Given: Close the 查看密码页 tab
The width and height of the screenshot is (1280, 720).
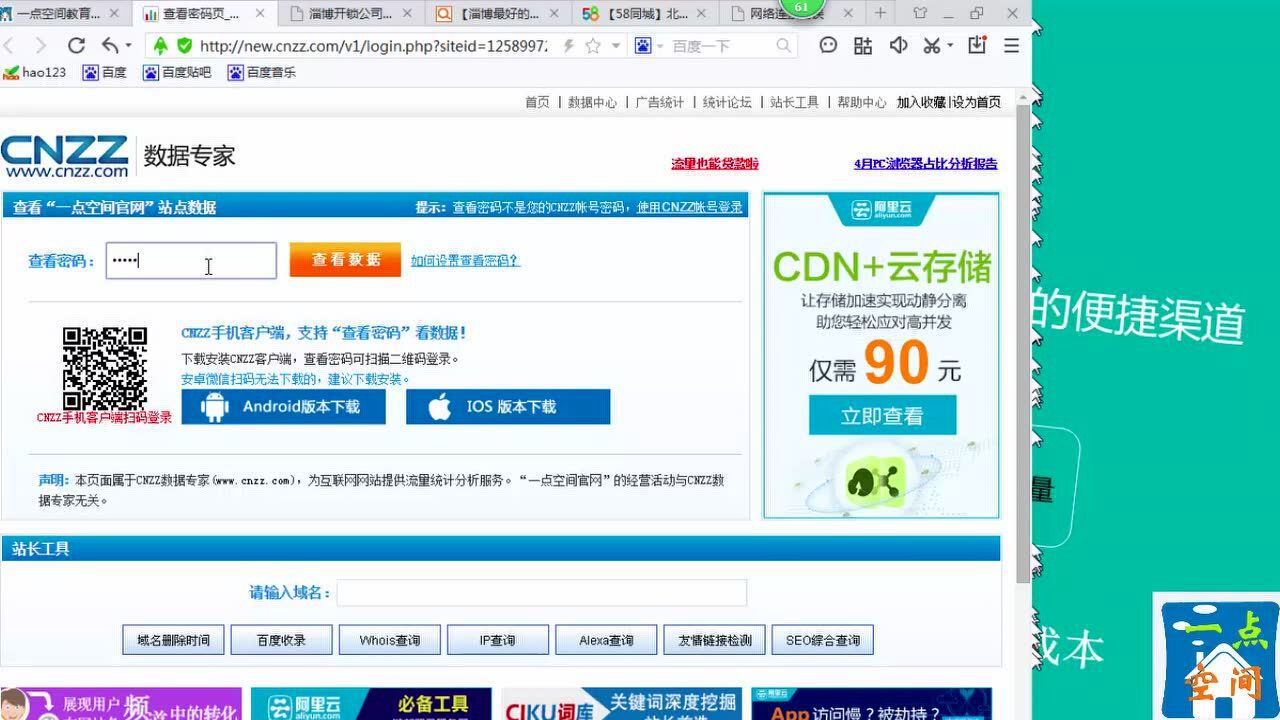Looking at the screenshot, I should pyautogui.click(x=260, y=14).
